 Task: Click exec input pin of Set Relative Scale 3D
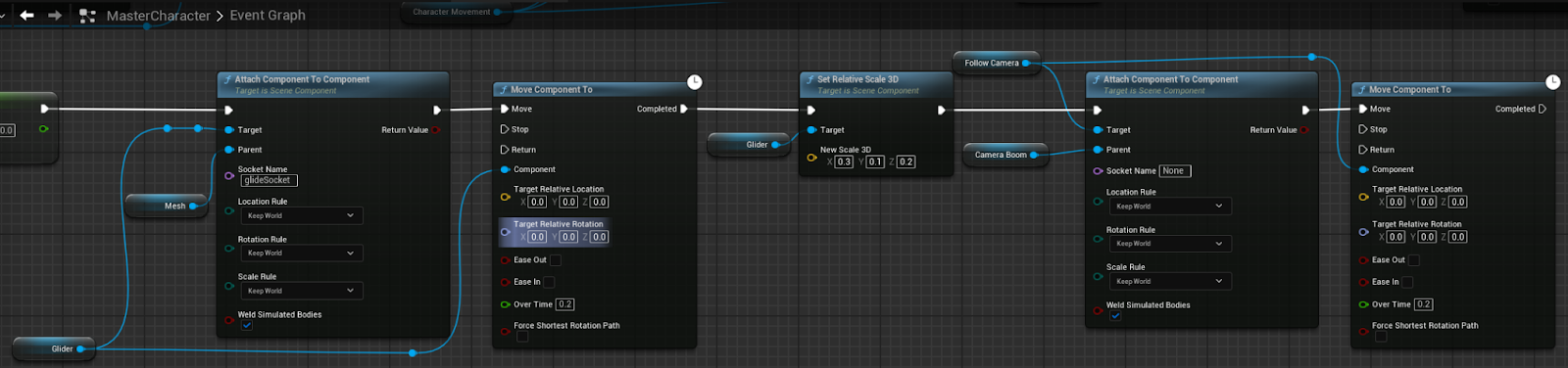pyautogui.click(x=811, y=110)
